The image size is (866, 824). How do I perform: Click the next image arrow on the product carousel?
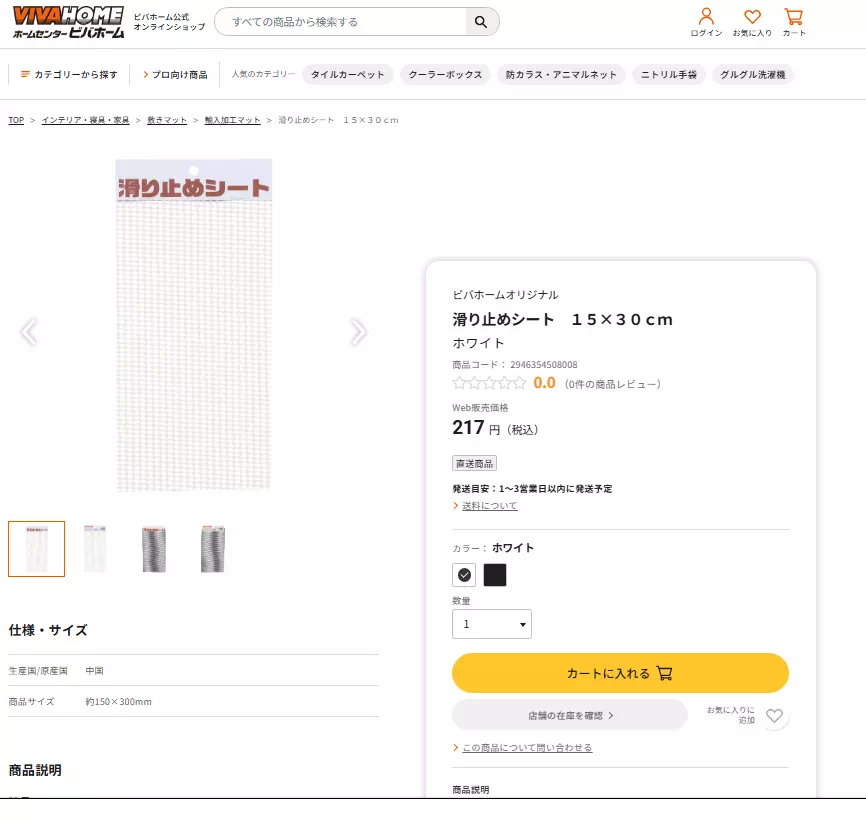[359, 331]
